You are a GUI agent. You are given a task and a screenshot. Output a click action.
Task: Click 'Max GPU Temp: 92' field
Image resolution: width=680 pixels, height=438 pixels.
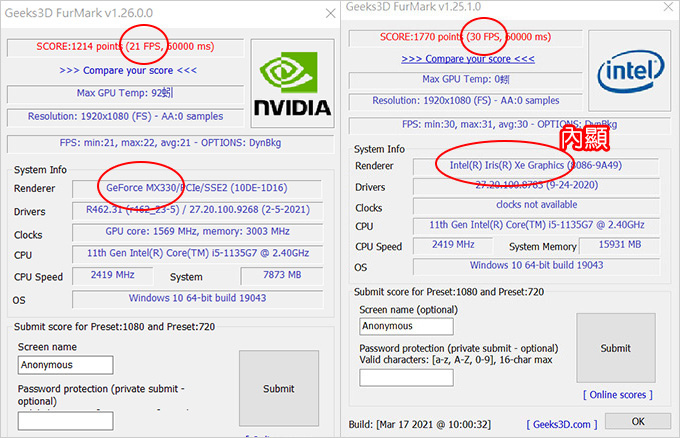(x=125, y=93)
